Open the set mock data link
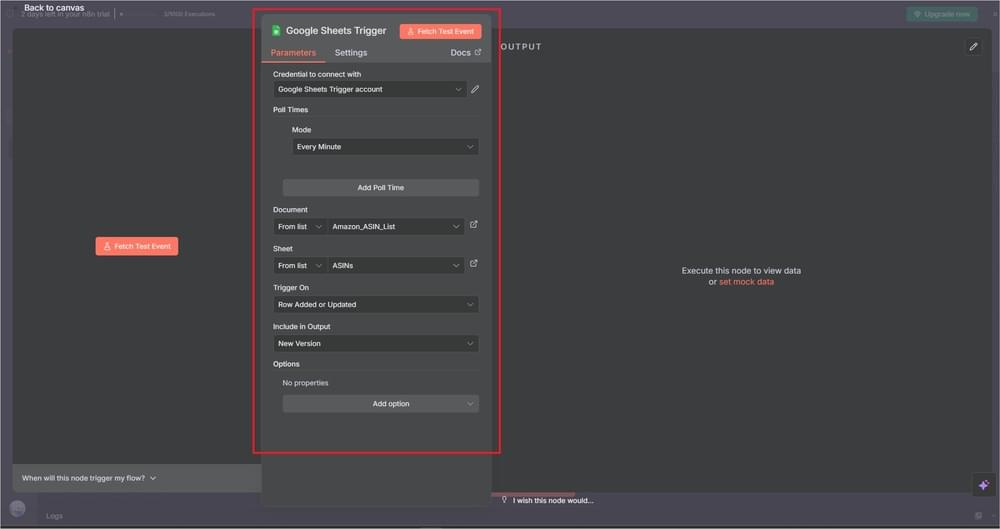This screenshot has height=529, width=1000. pyautogui.click(x=746, y=282)
